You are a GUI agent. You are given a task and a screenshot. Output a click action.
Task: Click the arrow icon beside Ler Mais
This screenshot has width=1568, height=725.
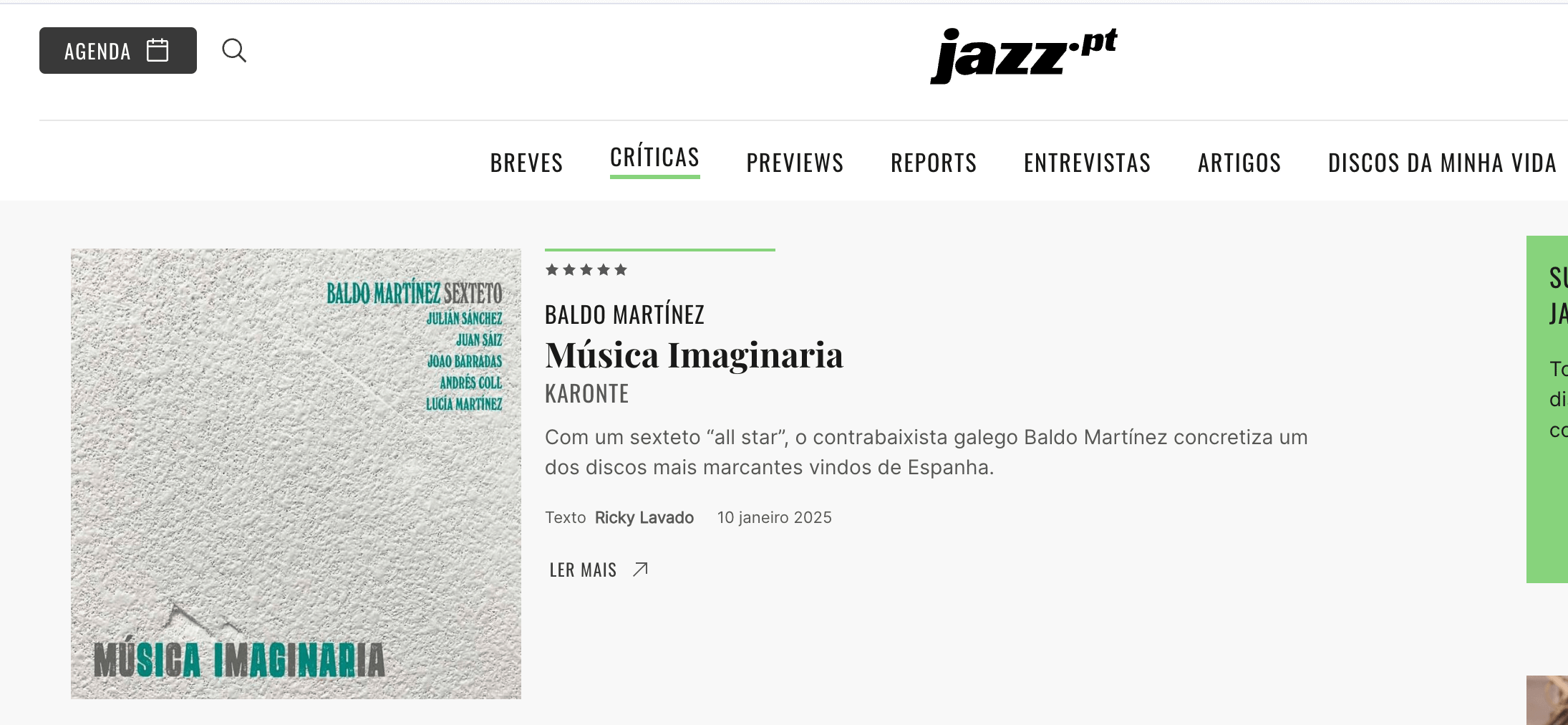641,570
